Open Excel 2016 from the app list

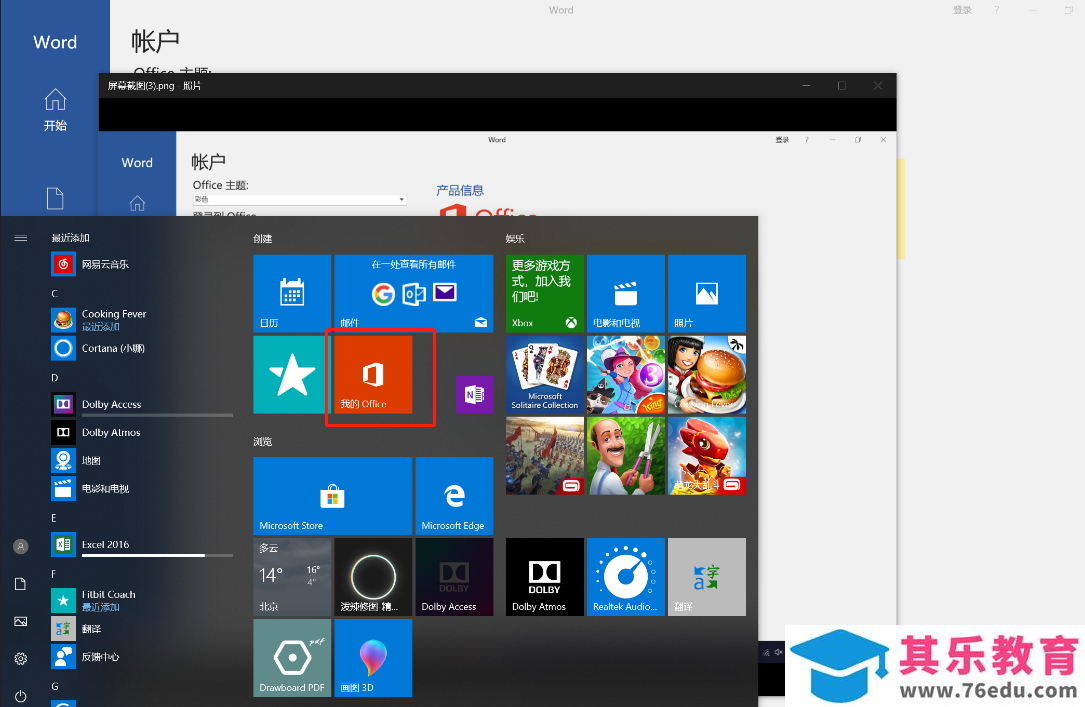(x=142, y=544)
